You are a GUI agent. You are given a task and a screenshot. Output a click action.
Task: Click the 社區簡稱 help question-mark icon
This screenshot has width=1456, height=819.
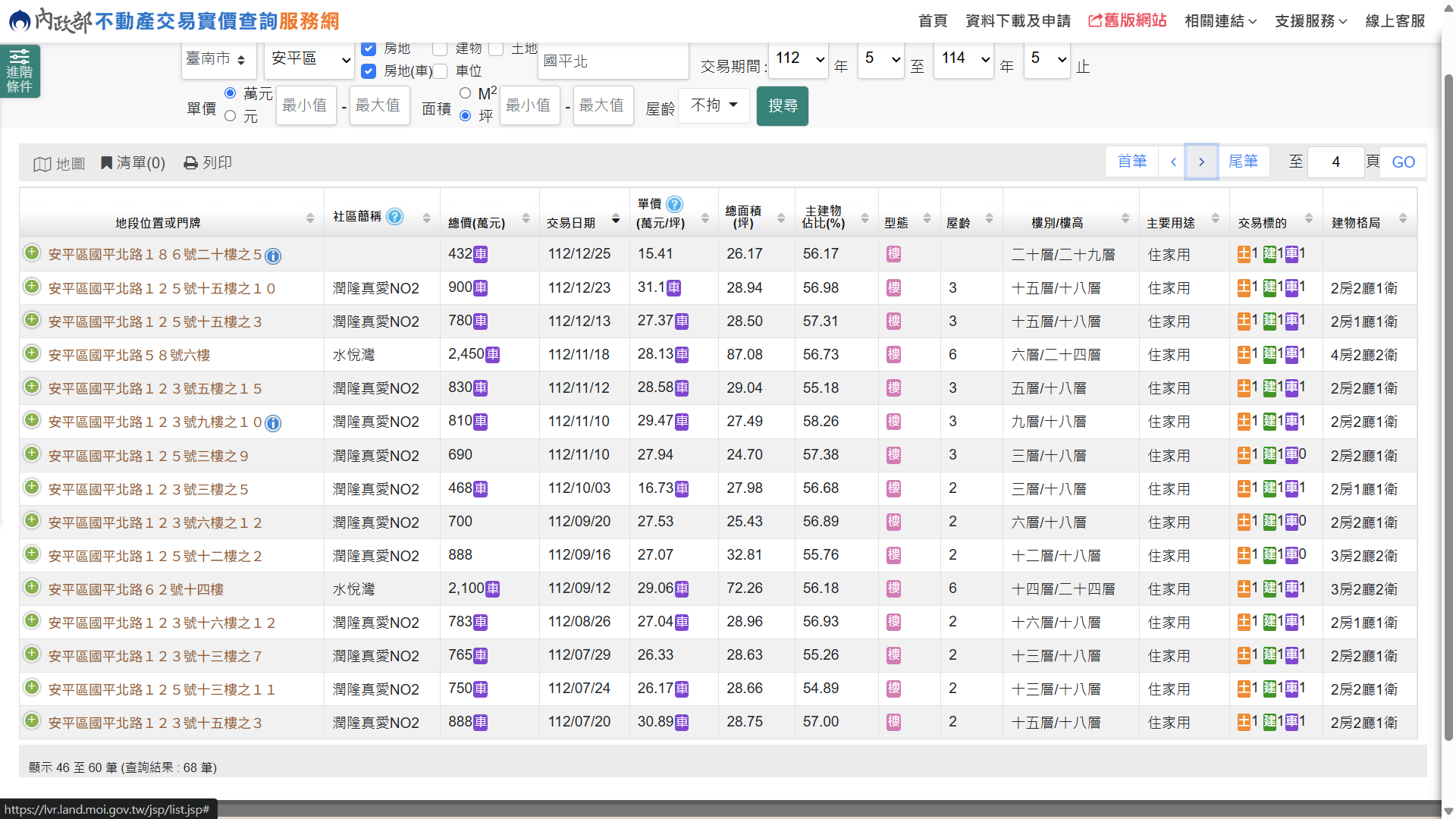[x=394, y=217]
